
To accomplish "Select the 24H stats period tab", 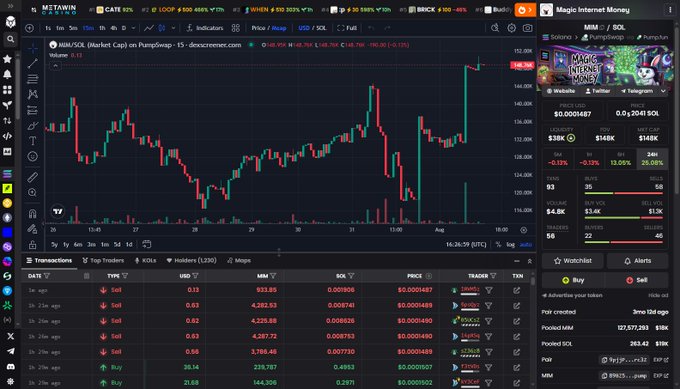I will tap(652, 159).
